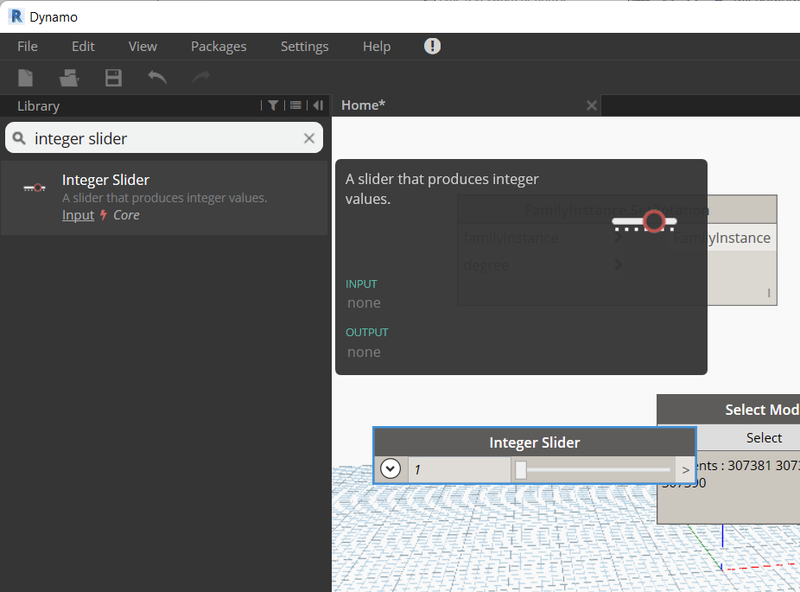Toggle the library list view icon
The height and width of the screenshot is (592, 800).
(295, 105)
